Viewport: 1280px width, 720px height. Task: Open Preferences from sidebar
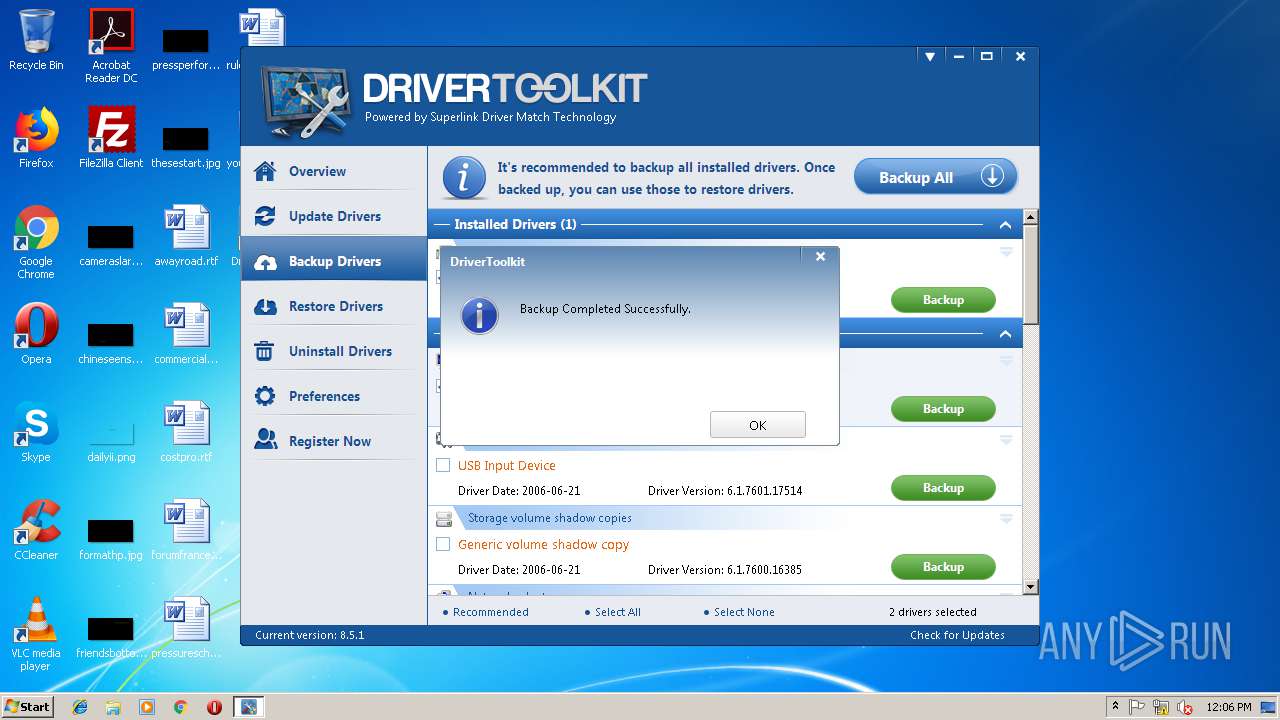[333, 396]
